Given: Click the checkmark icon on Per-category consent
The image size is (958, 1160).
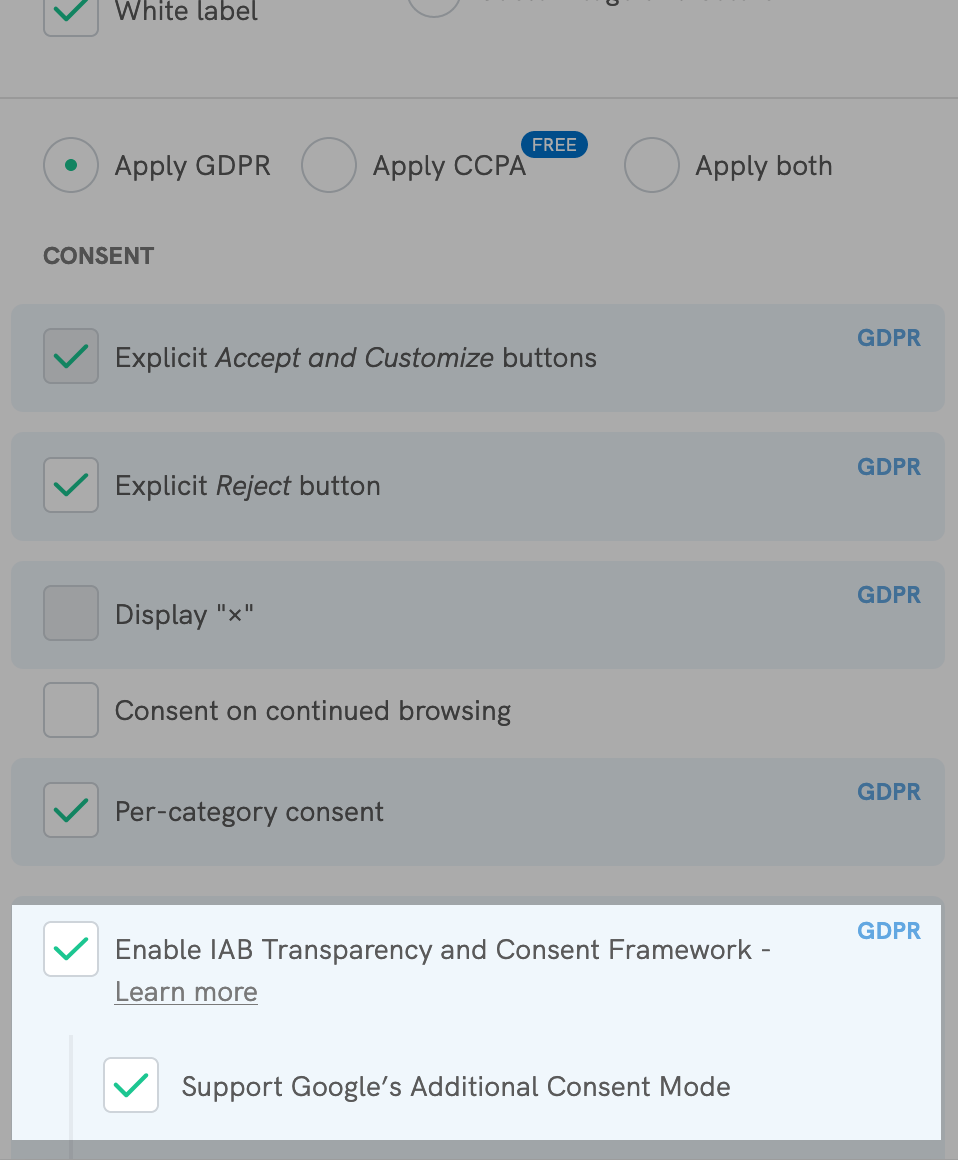Looking at the screenshot, I should point(70,810).
